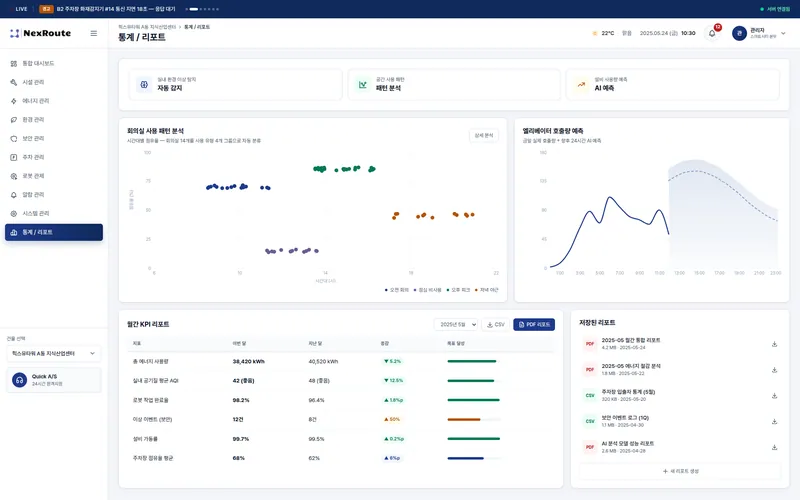Click the admin profile avatar circle
Image resolution: width=800 pixels, height=500 pixels.
739,33
